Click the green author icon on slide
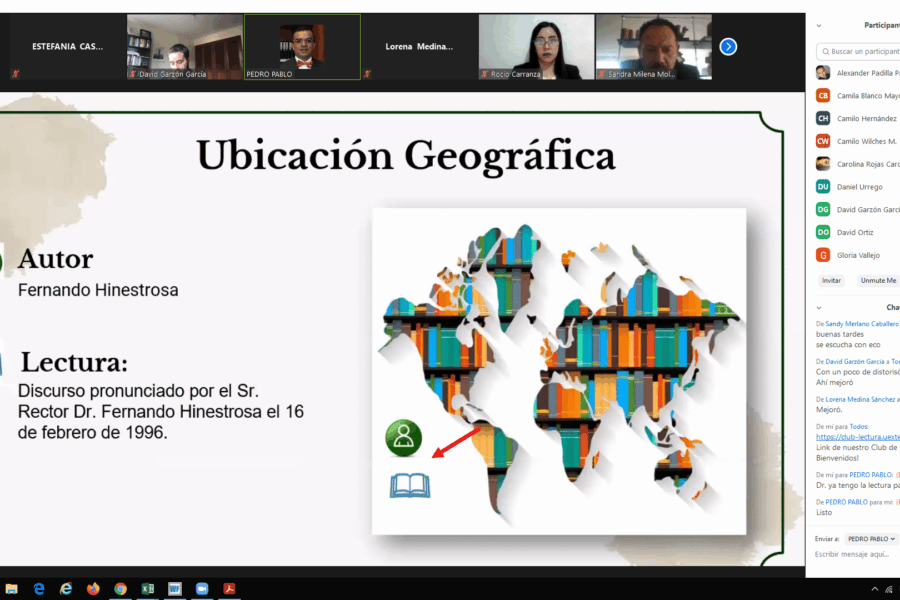The height and width of the screenshot is (600, 900). 404,437
